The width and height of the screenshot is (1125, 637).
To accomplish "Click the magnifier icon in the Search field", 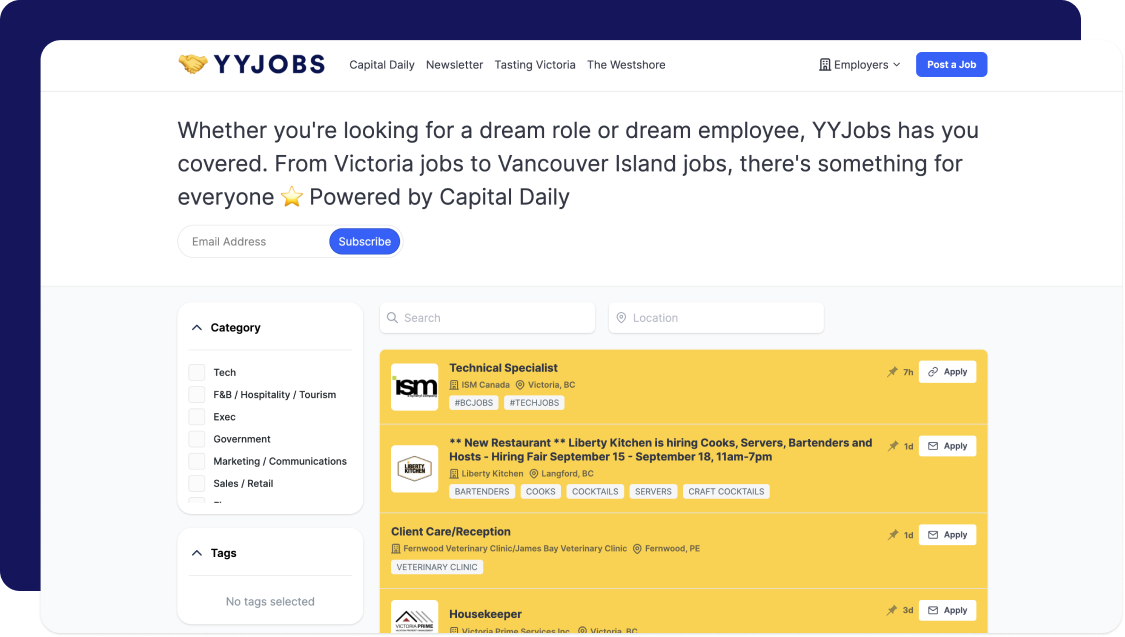I will [393, 317].
